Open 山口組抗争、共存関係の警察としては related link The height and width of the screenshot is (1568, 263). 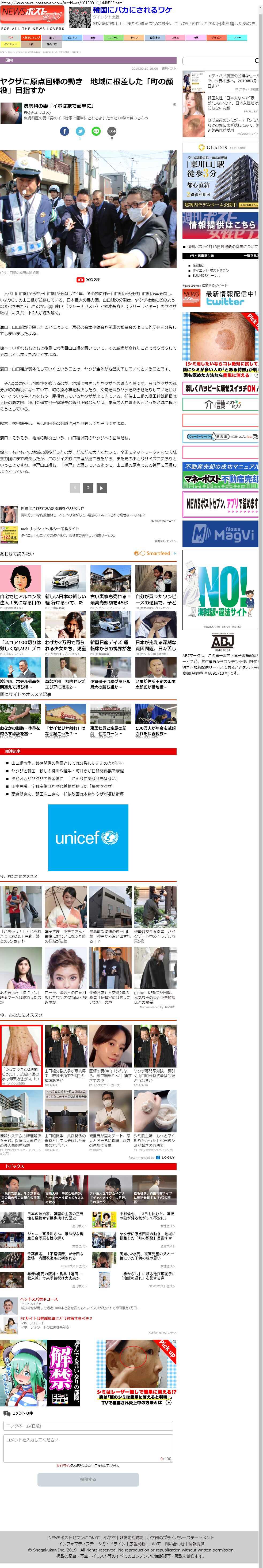point(67,763)
